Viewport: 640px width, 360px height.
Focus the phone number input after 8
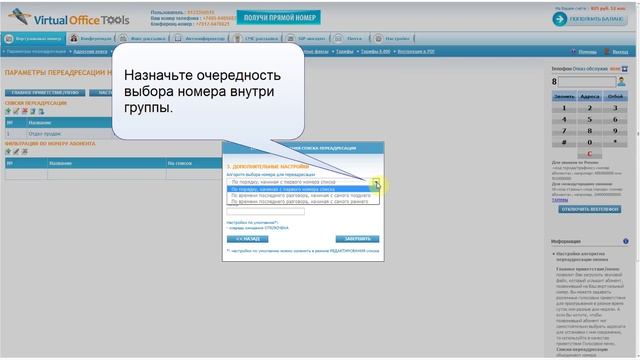click(x=587, y=82)
